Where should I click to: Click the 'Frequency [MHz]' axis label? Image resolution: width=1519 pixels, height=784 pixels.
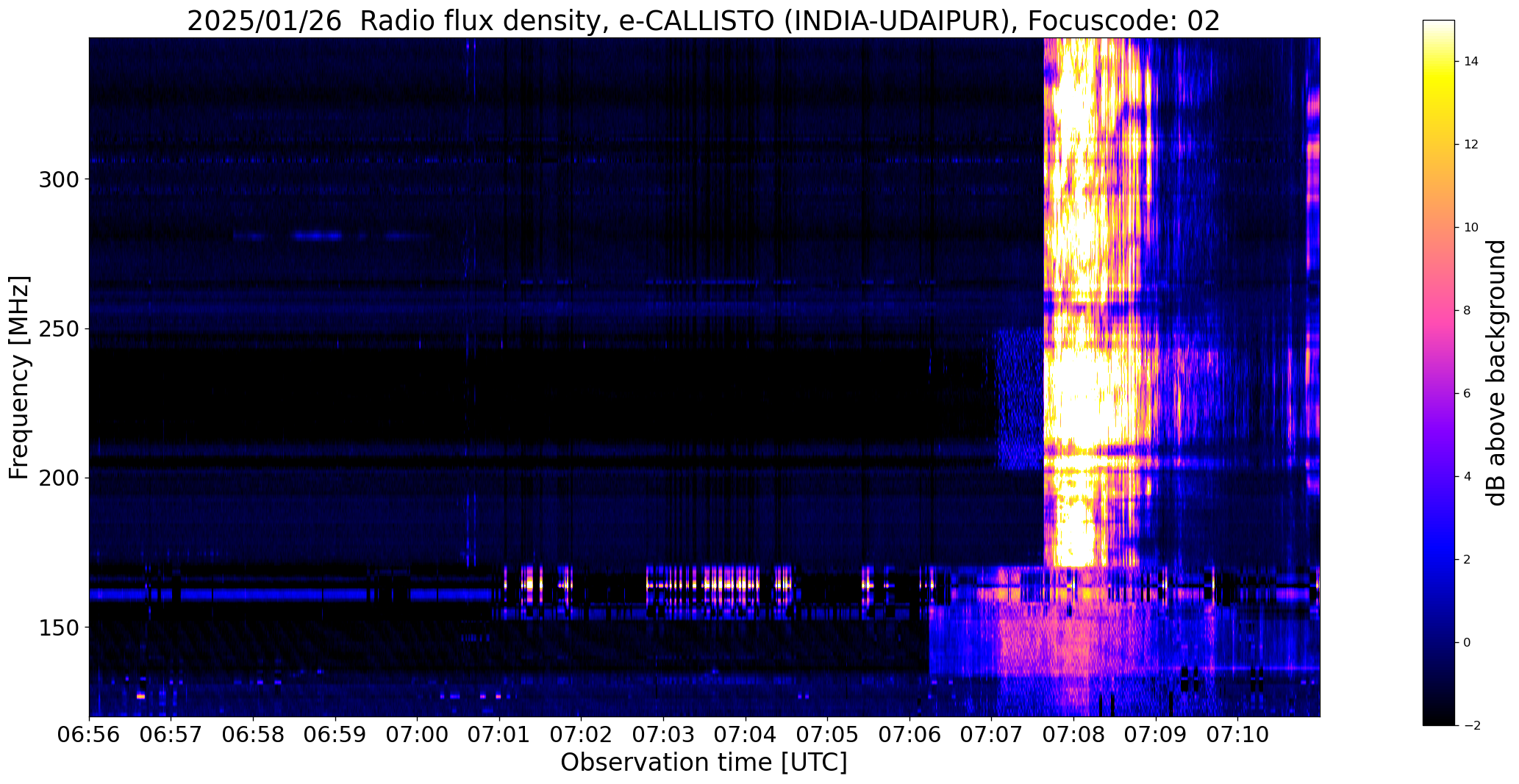click(19, 377)
